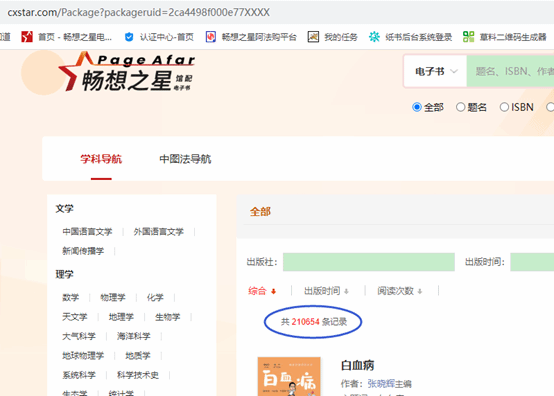Select the ISBN radio button
This screenshot has width=554, height=396.
[x=504, y=107]
